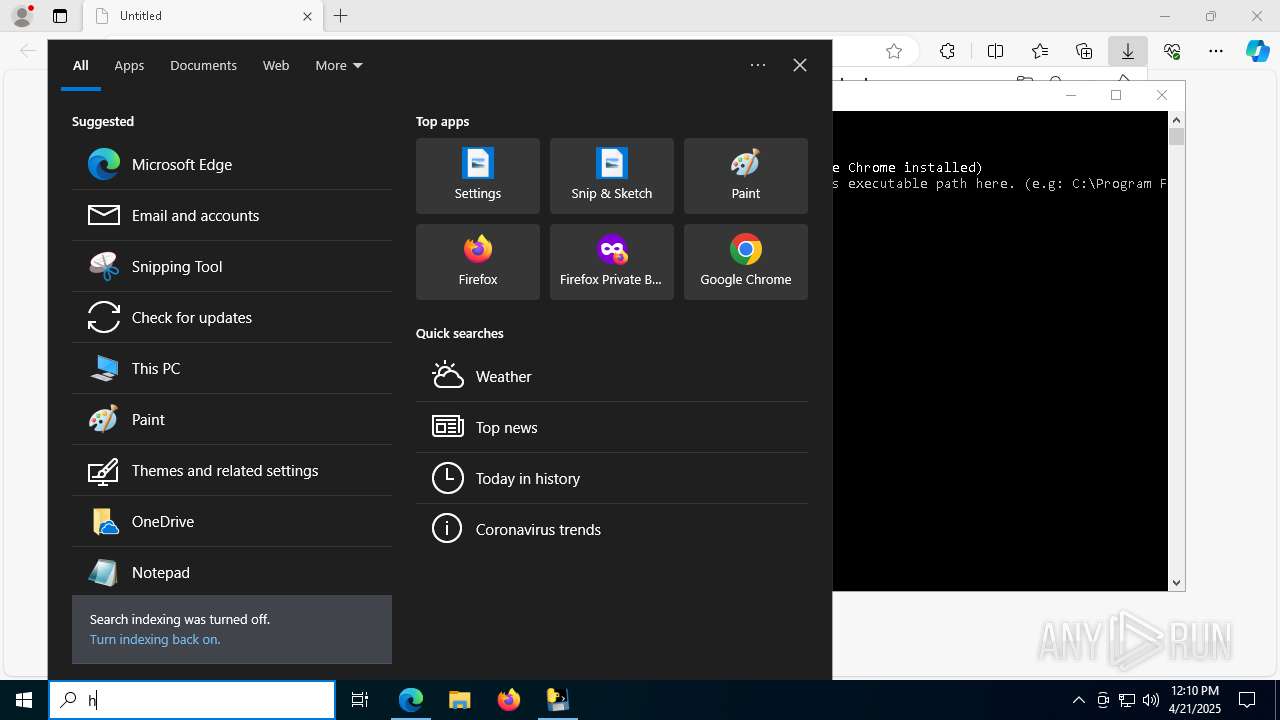Run Coronavirus trends quick search
The width and height of the screenshot is (1280, 720).
click(612, 529)
